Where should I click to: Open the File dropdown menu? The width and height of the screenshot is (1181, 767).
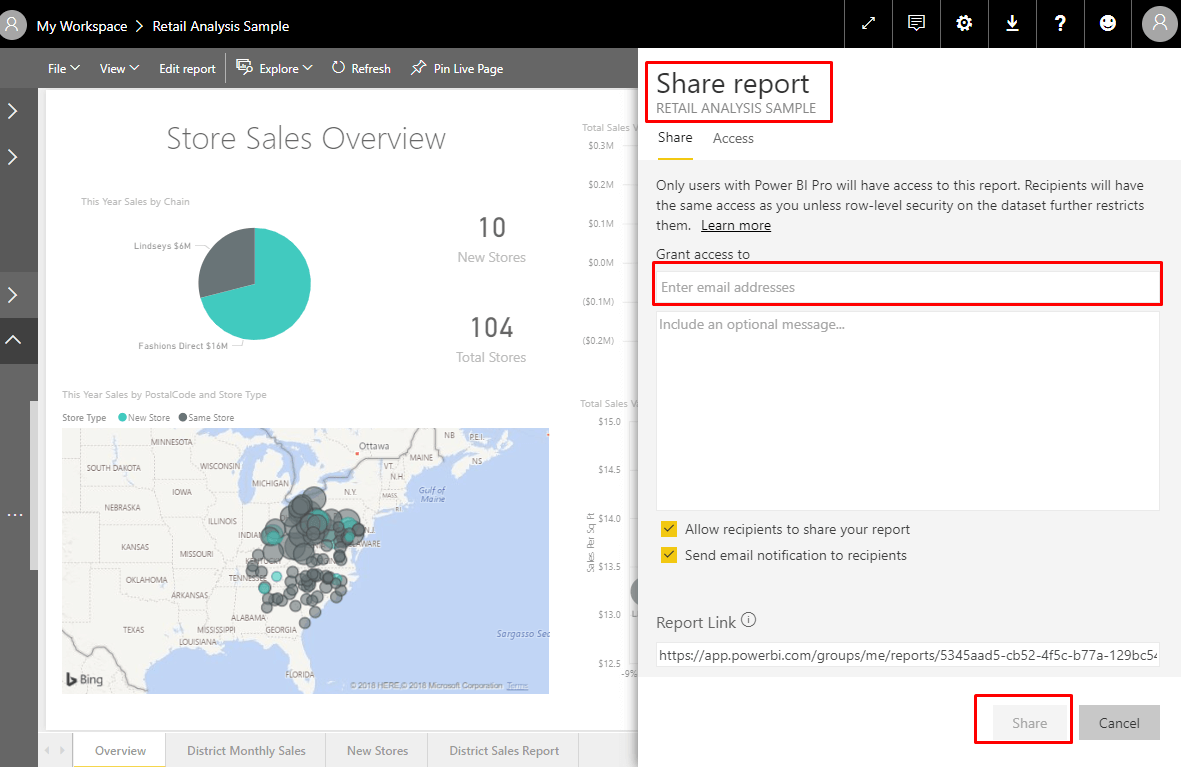[x=64, y=69]
